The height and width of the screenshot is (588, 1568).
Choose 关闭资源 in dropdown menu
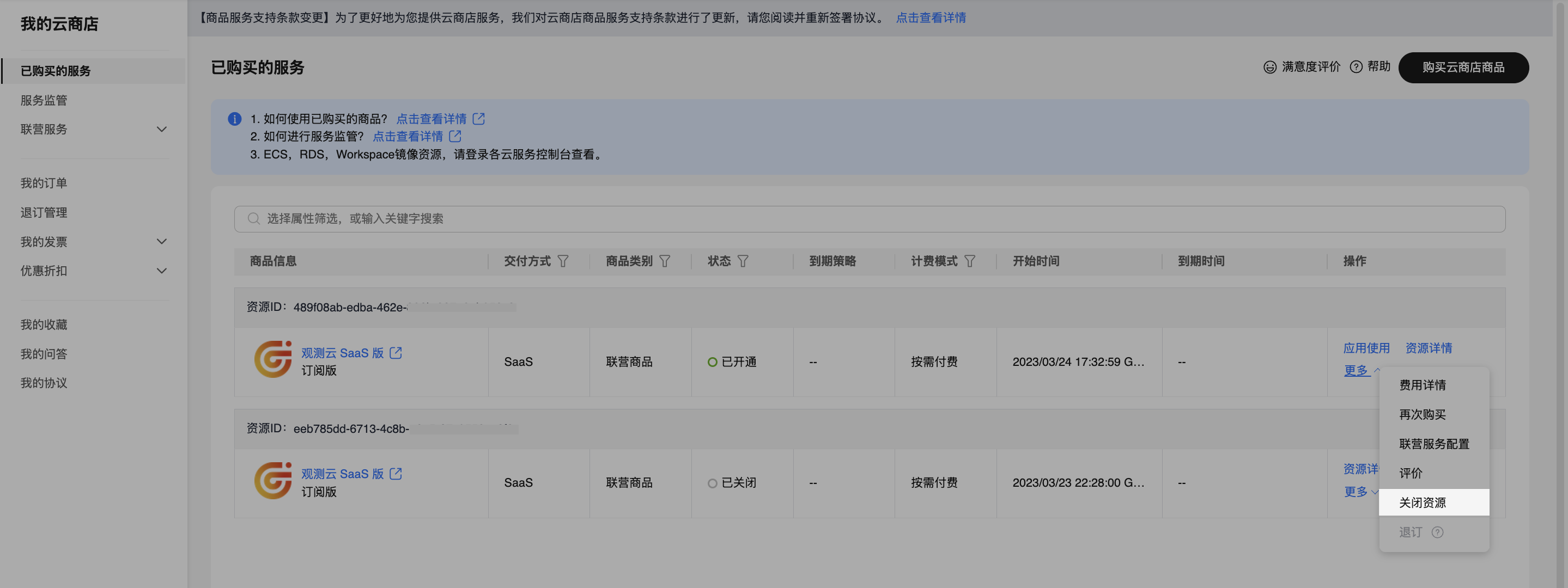click(x=1433, y=503)
